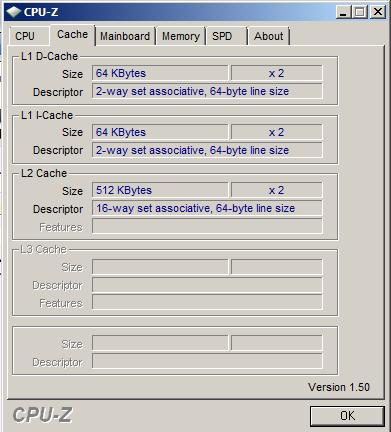
Task: Show the About tab
Action: (269, 36)
